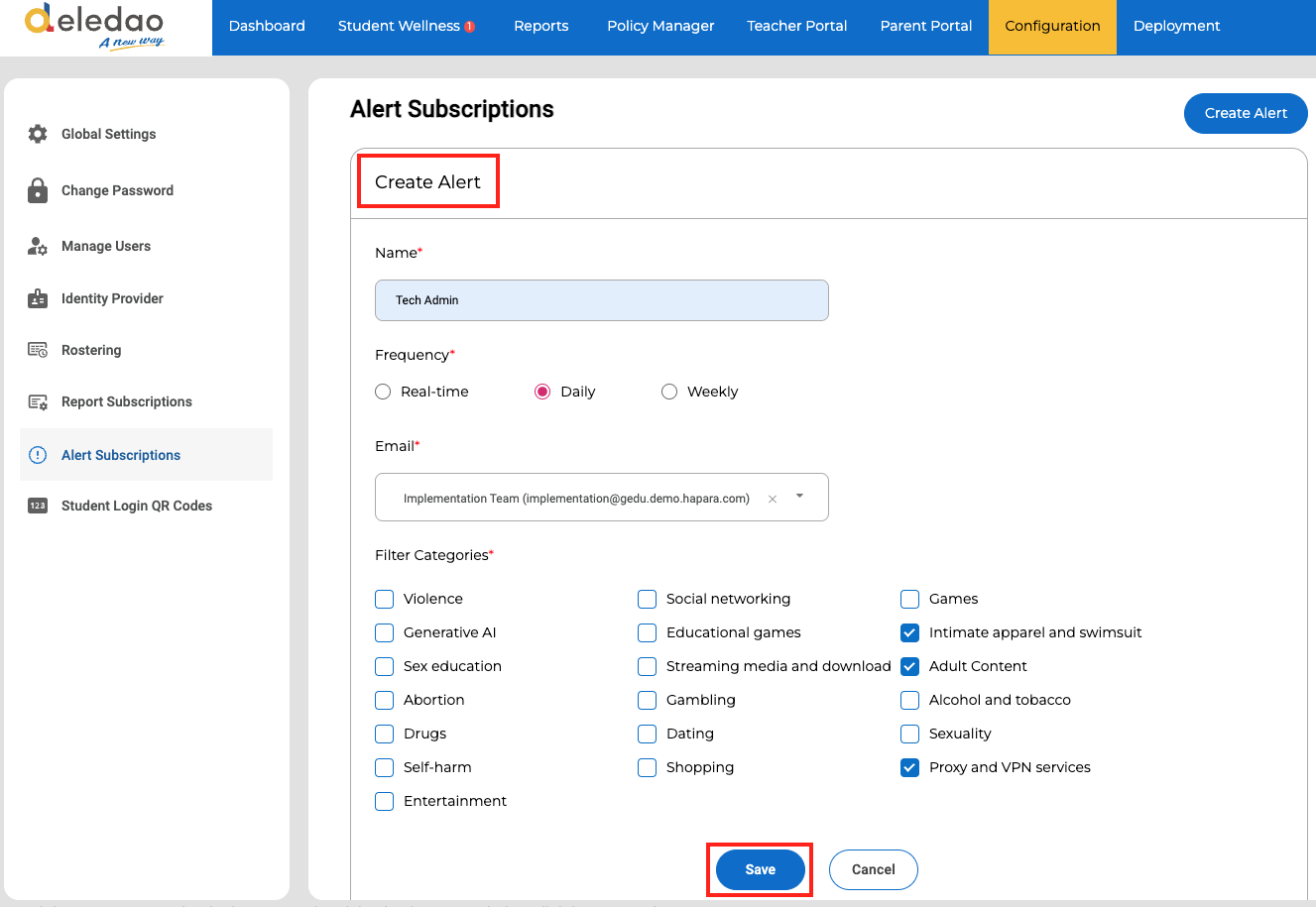
Task: Open the Teacher Portal tab
Action: coord(797,27)
